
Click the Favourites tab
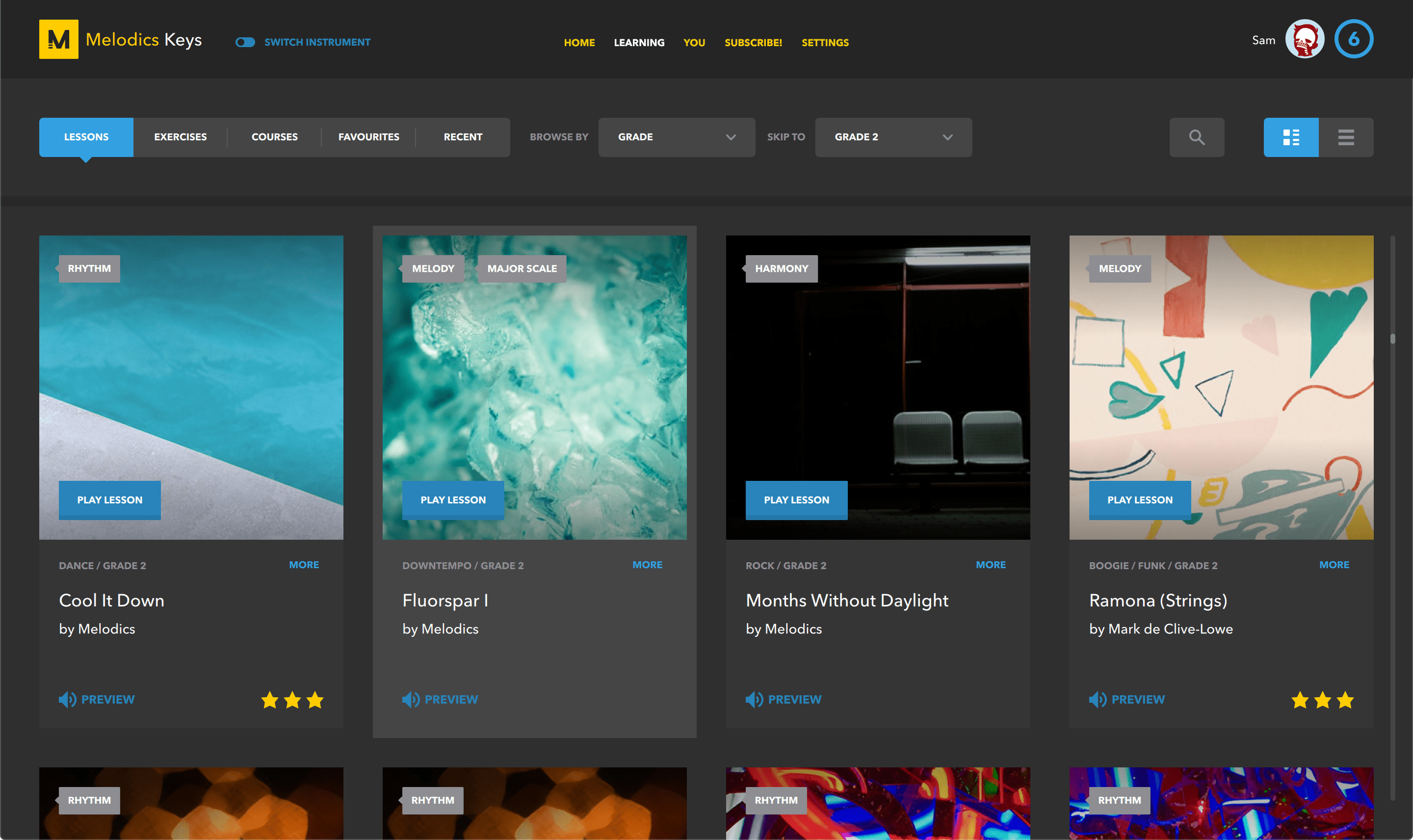pyautogui.click(x=369, y=137)
